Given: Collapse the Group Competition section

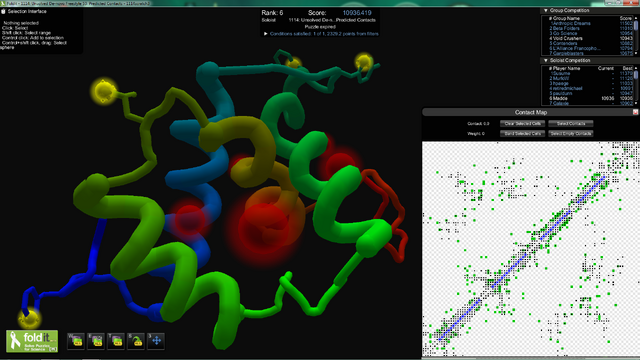Looking at the screenshot, I should coord(546,10).
